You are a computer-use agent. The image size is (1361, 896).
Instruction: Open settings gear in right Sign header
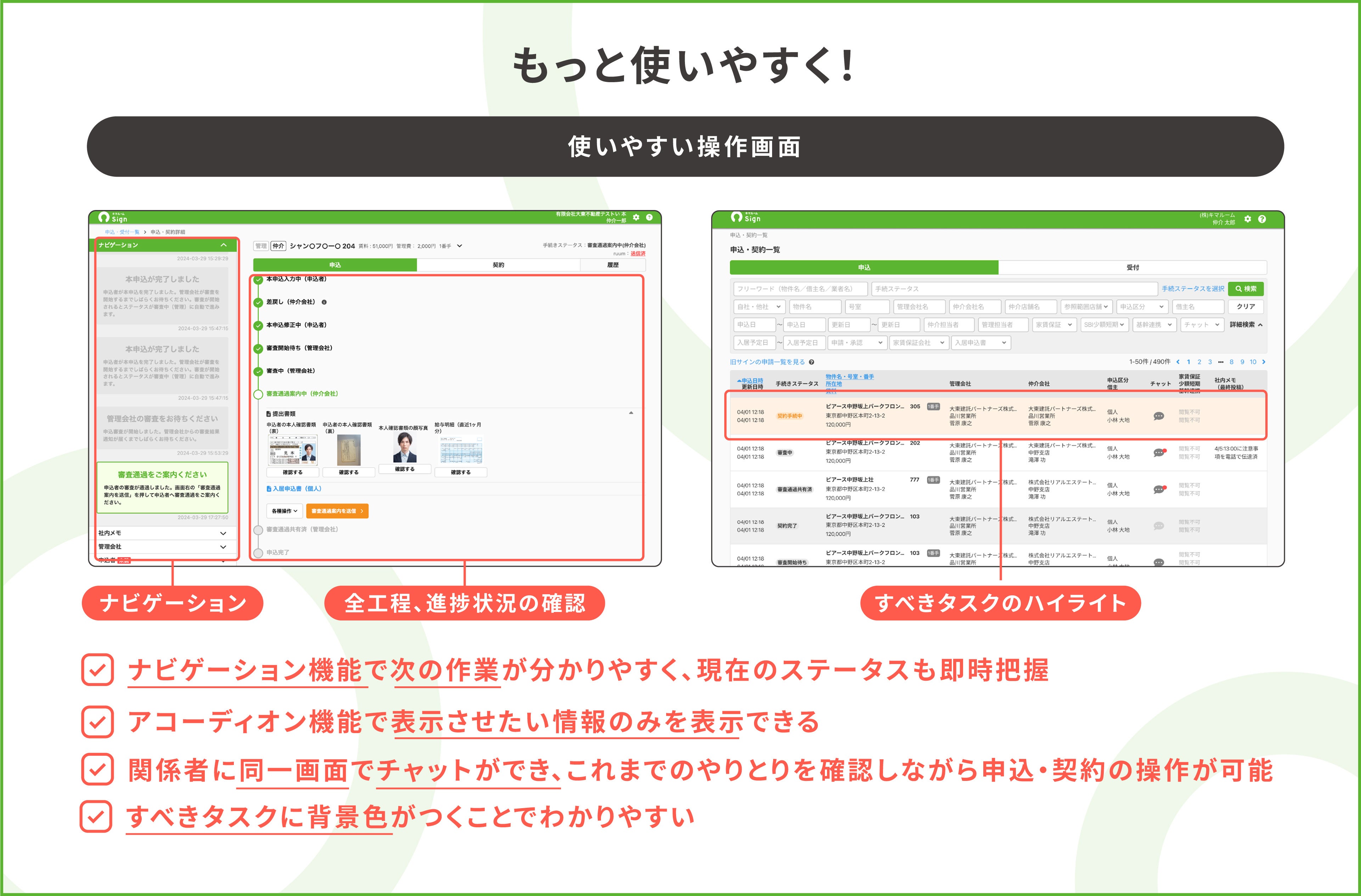click(x=1247, y=219)
